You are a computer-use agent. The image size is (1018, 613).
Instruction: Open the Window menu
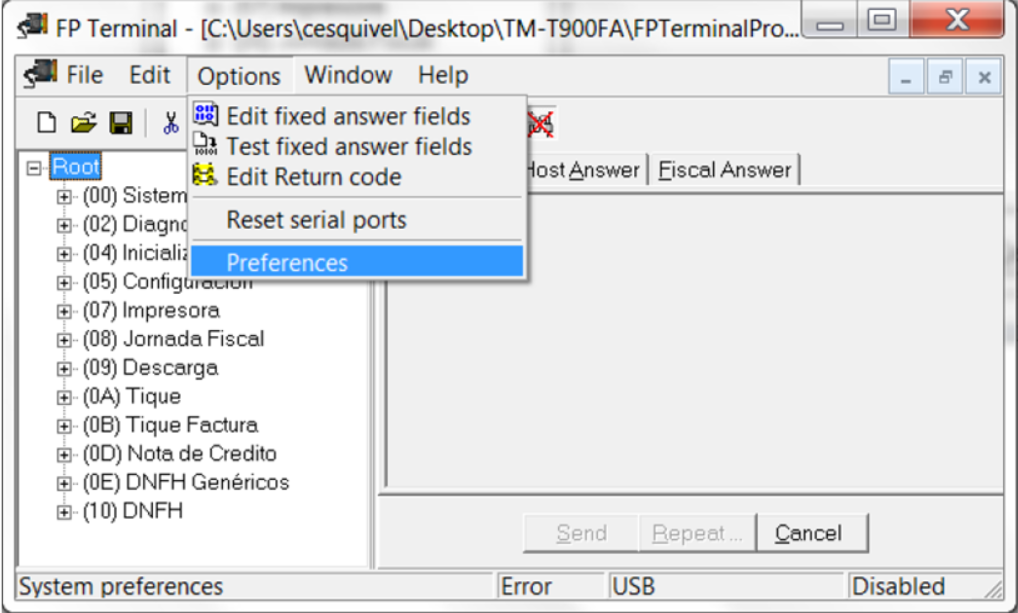[x=348, y=75]
